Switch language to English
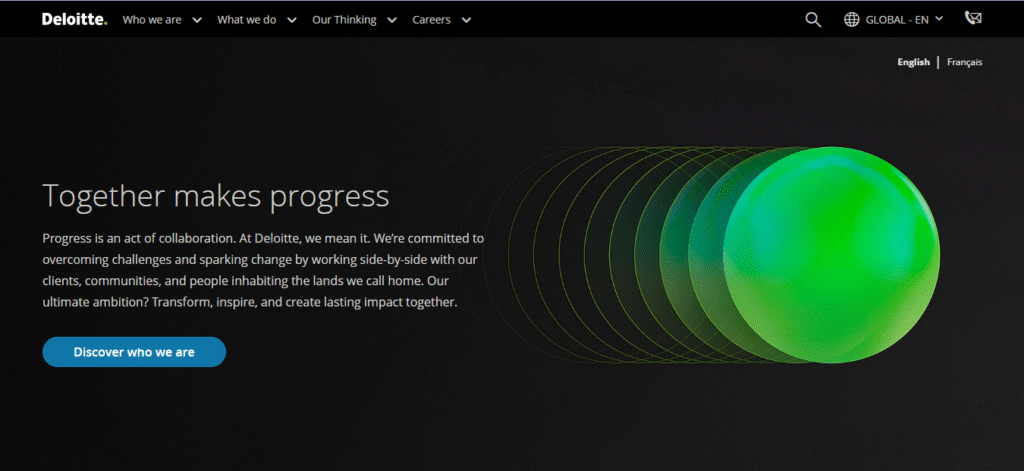The width and height of the screenshot is (1024, 471). pos(913,62)
